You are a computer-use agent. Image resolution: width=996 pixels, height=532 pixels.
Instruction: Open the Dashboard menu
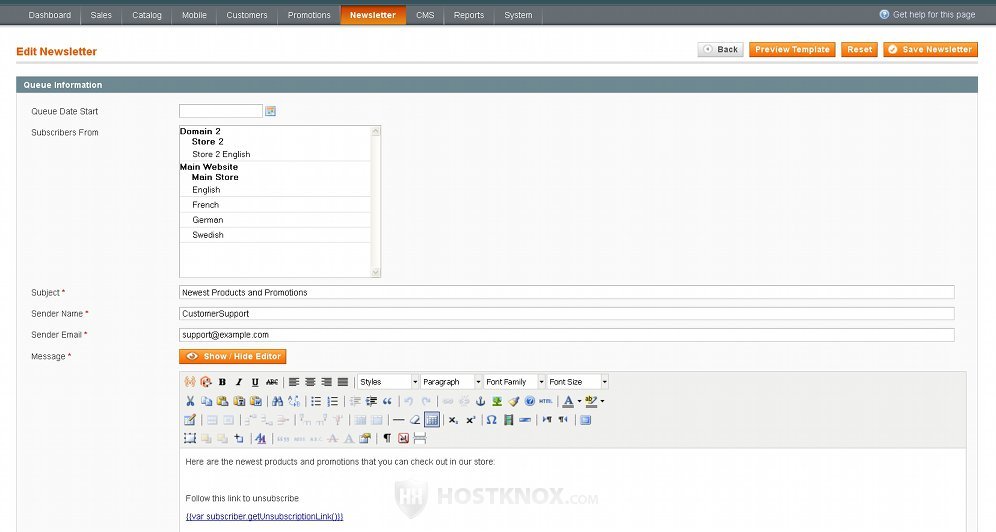coord(50,15)
